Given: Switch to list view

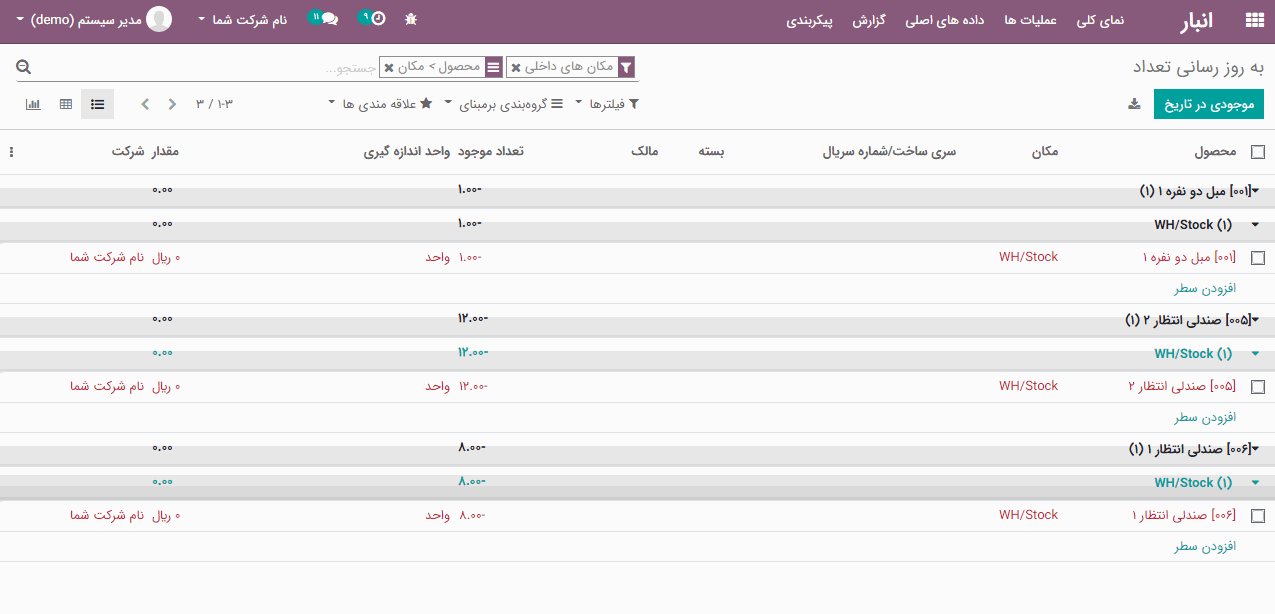Looking at the screenshot, I should pos(97,104).
